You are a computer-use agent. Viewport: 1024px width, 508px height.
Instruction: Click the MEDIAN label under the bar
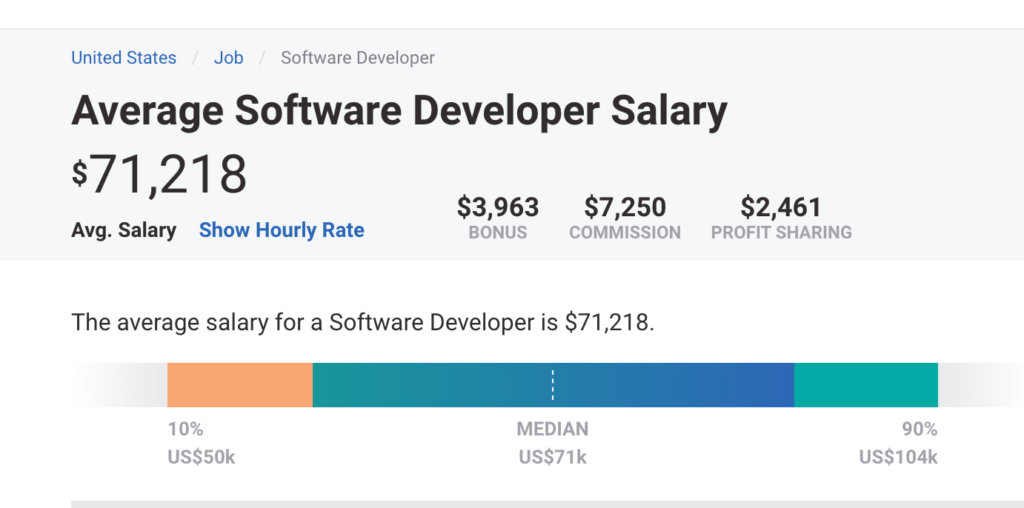[x=552, y=429]
